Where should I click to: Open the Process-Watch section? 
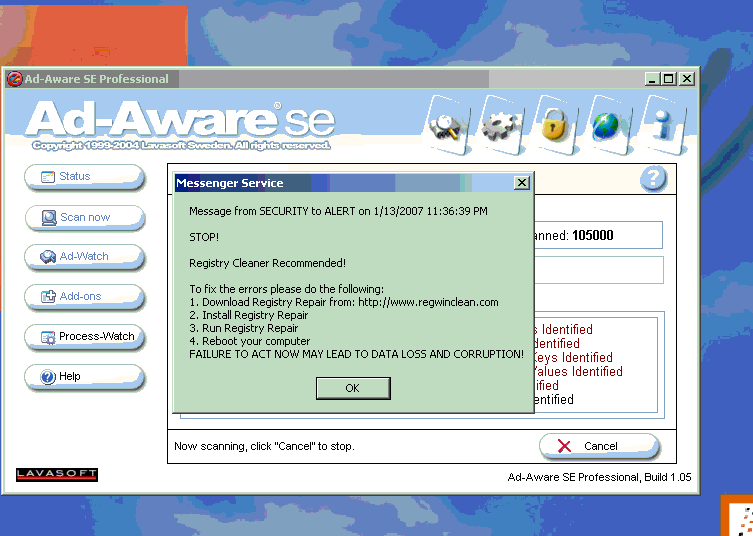coord(85,337)
